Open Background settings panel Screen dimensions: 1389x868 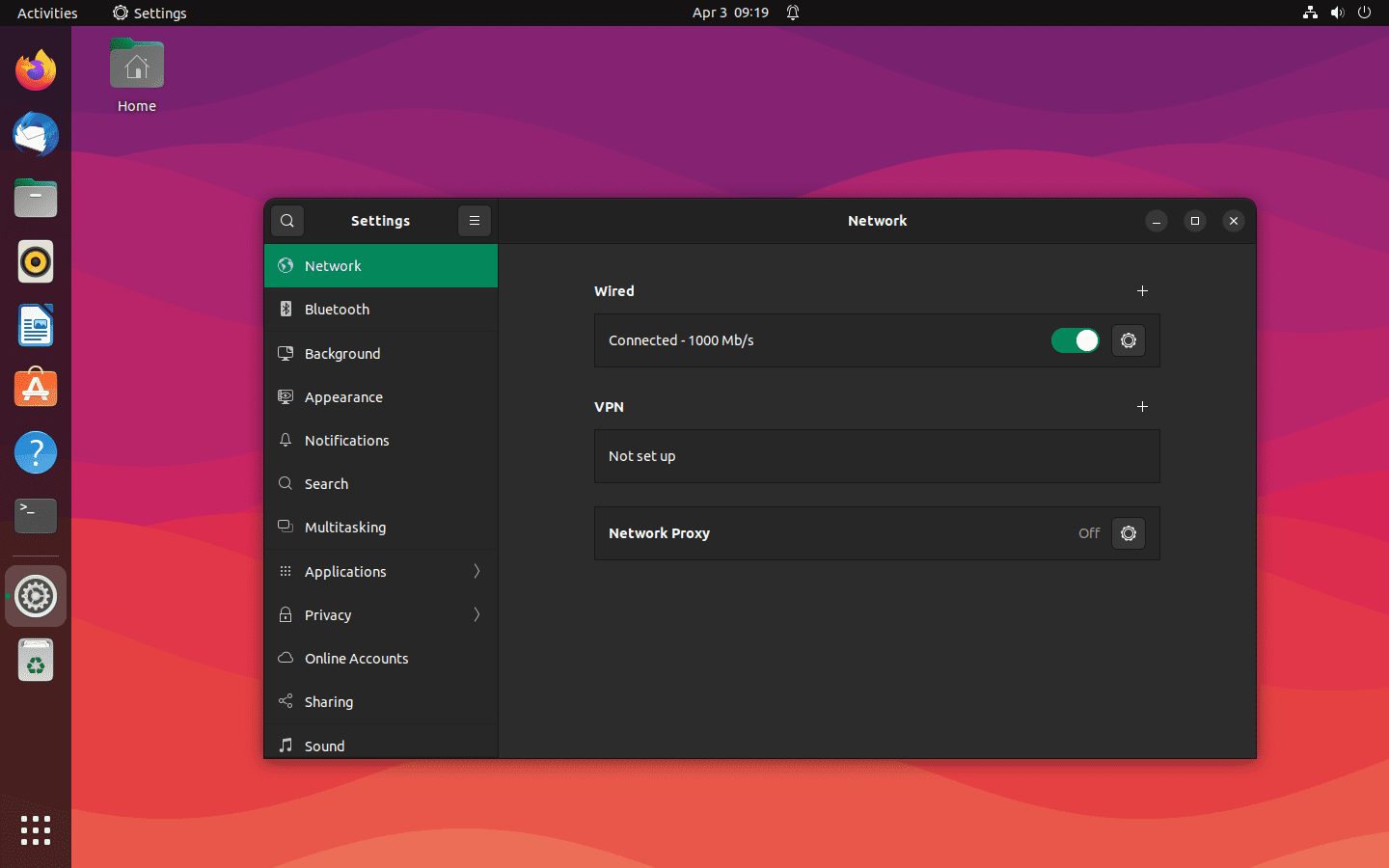pyautogui.click(x=381, y=354)
